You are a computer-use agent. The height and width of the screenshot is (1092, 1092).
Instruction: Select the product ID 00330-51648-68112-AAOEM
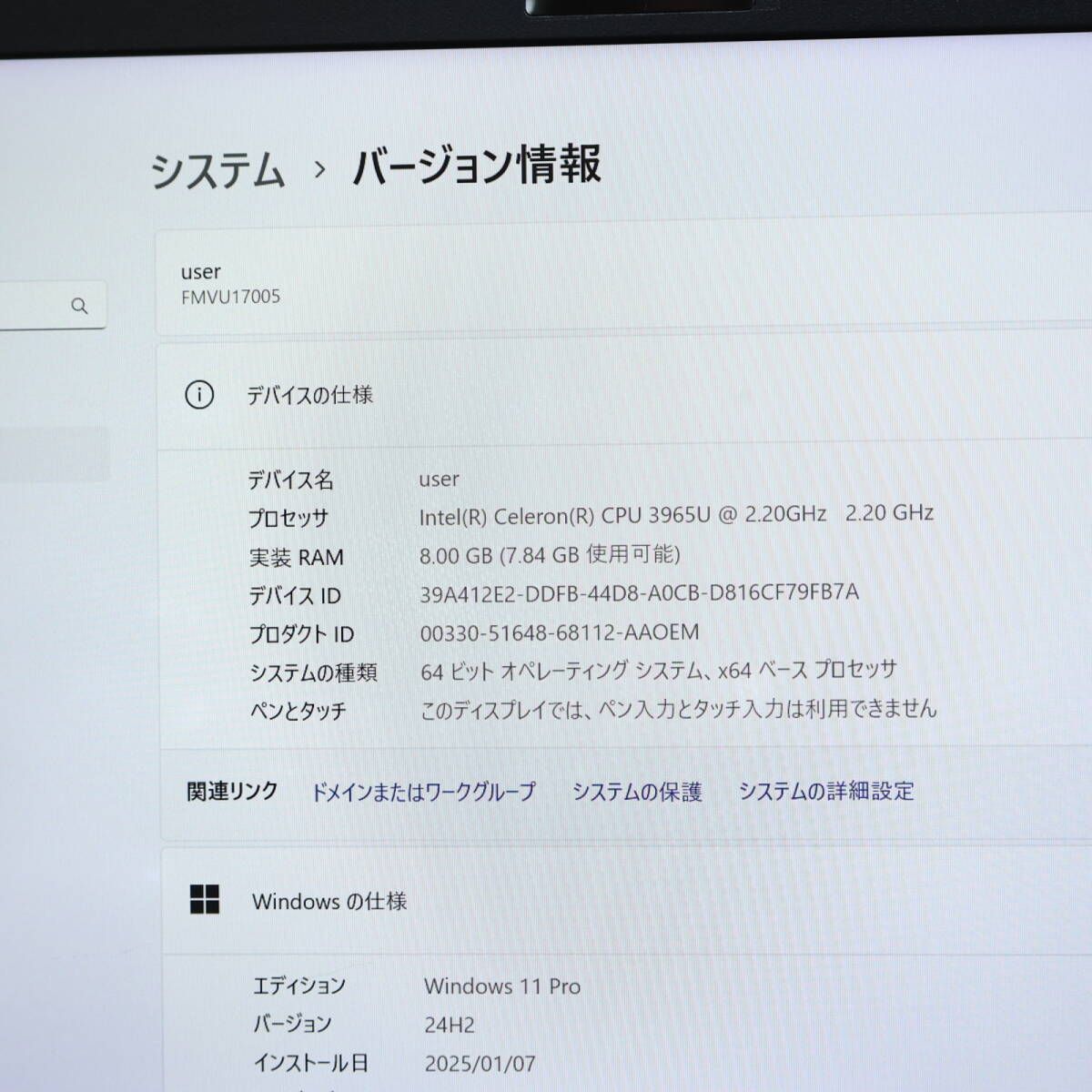point(560,632)
